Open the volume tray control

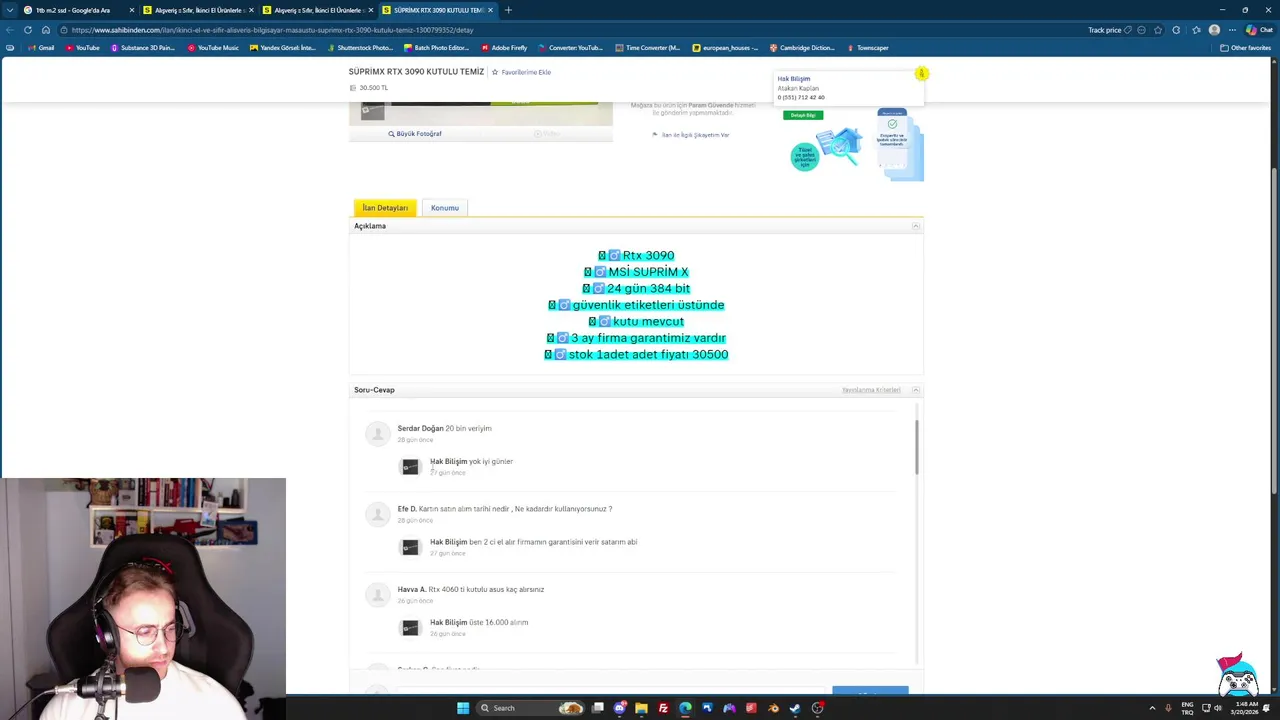(x=1217, y=708)
